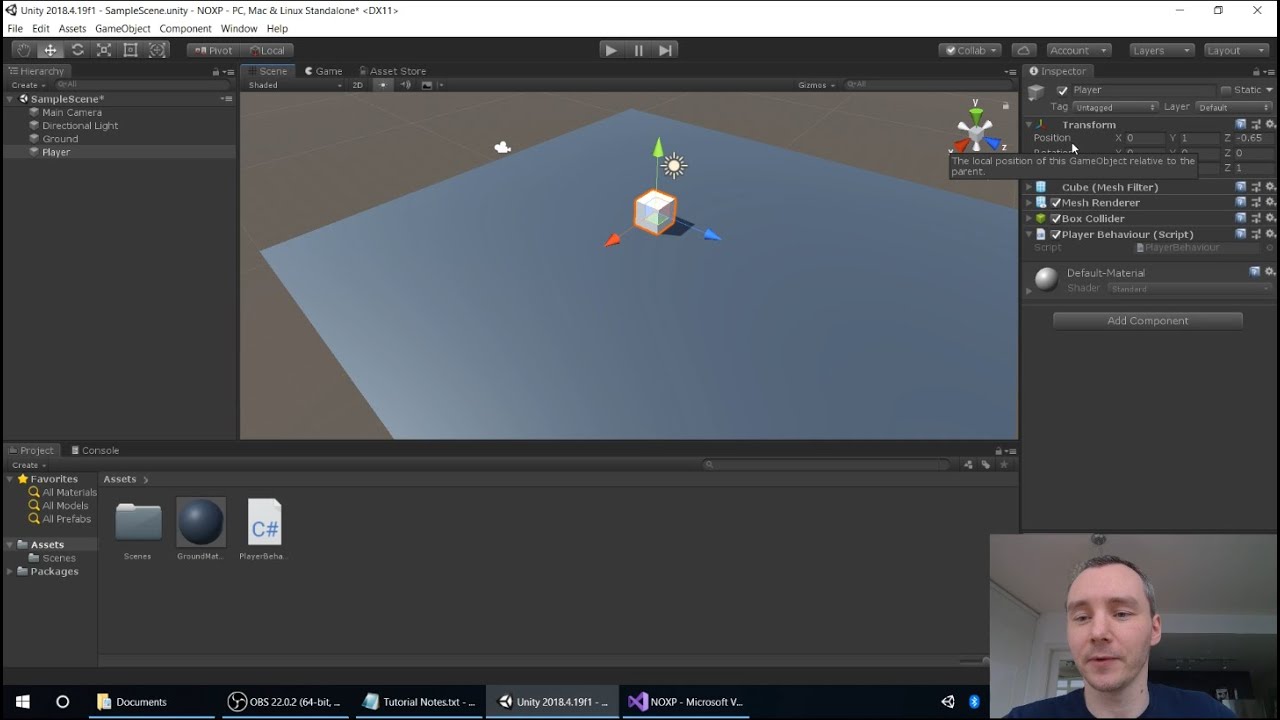
Task: Select the Move tool
Action: point(50,50)
